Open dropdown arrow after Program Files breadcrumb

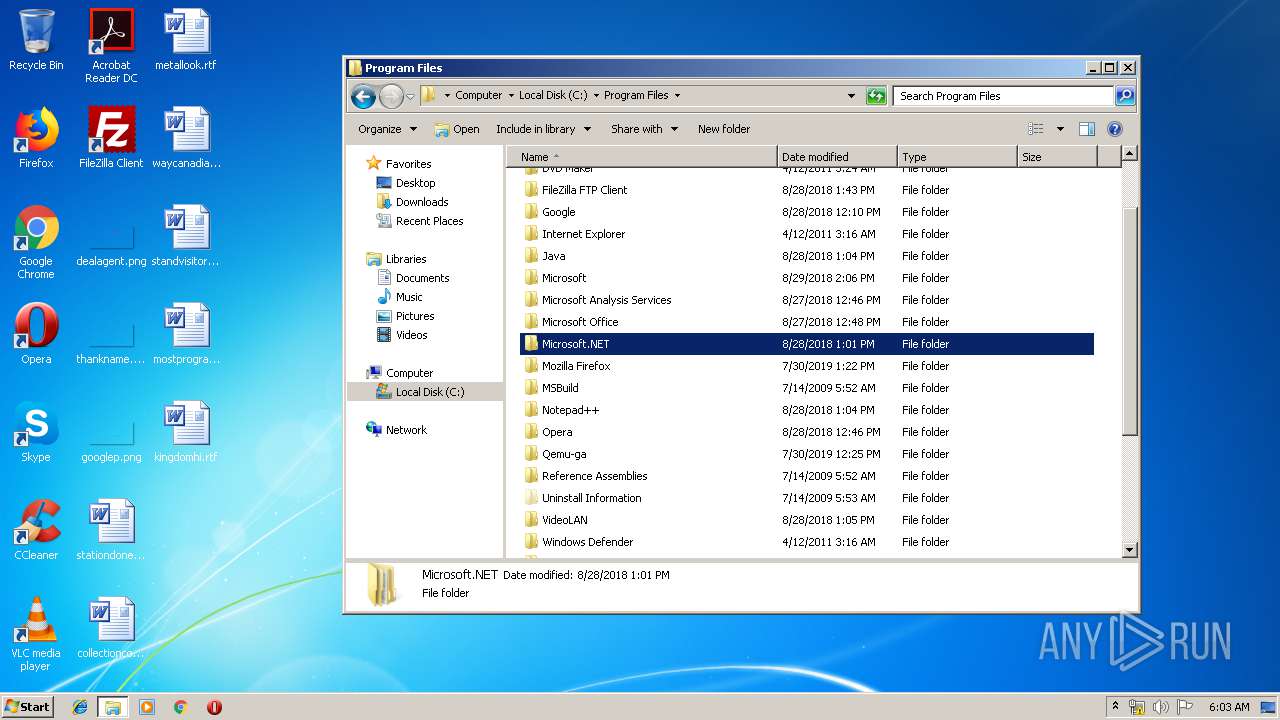(x=677, y=96)
